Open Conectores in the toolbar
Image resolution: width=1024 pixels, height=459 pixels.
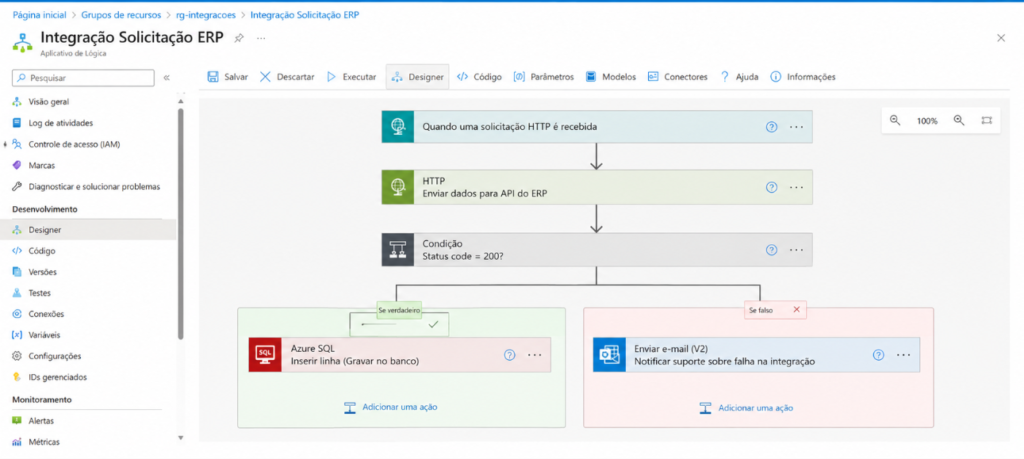pyautogui.click(x=677, y=76)
